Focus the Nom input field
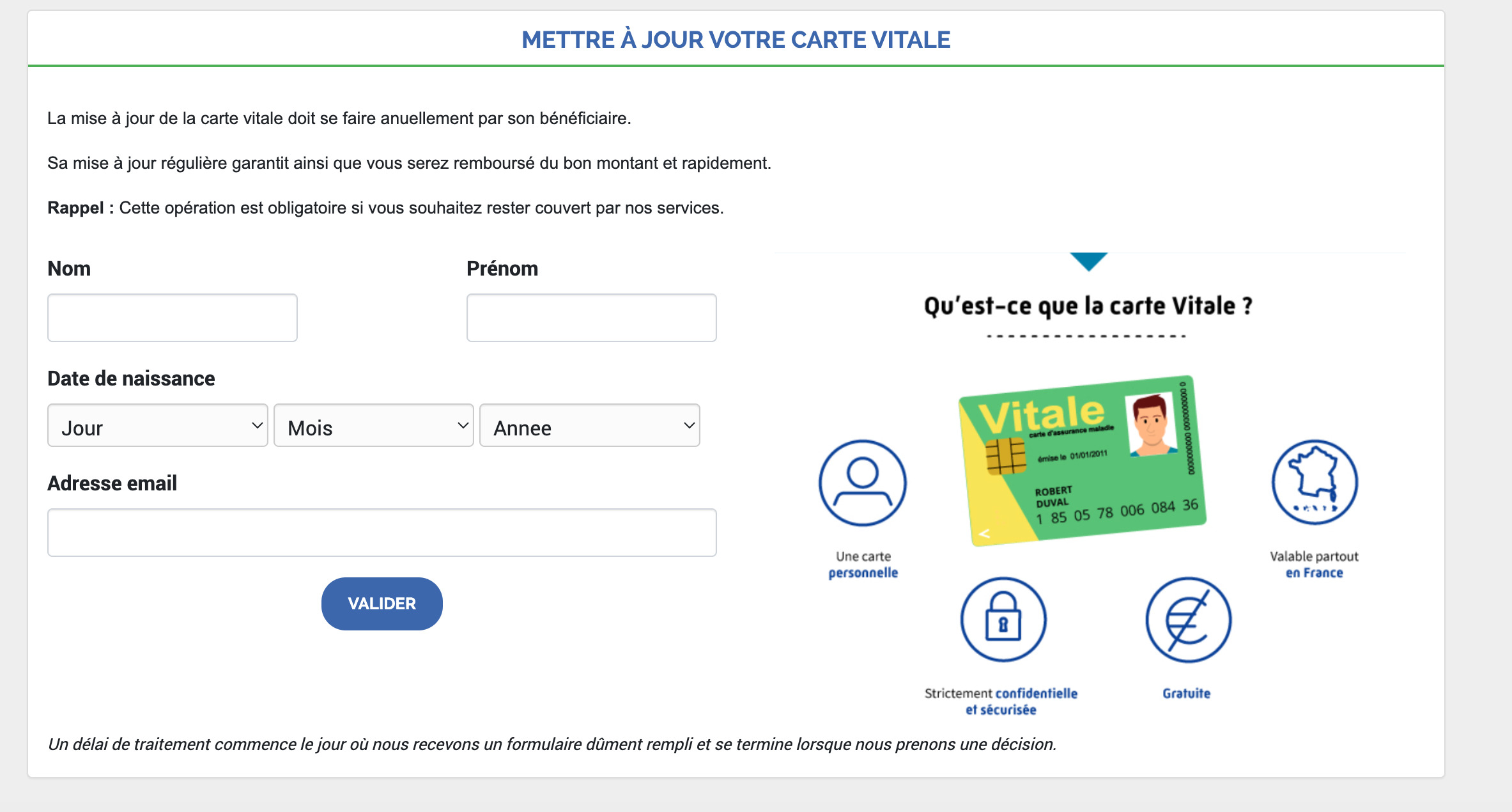The image size is (1512, 812). 172,318
